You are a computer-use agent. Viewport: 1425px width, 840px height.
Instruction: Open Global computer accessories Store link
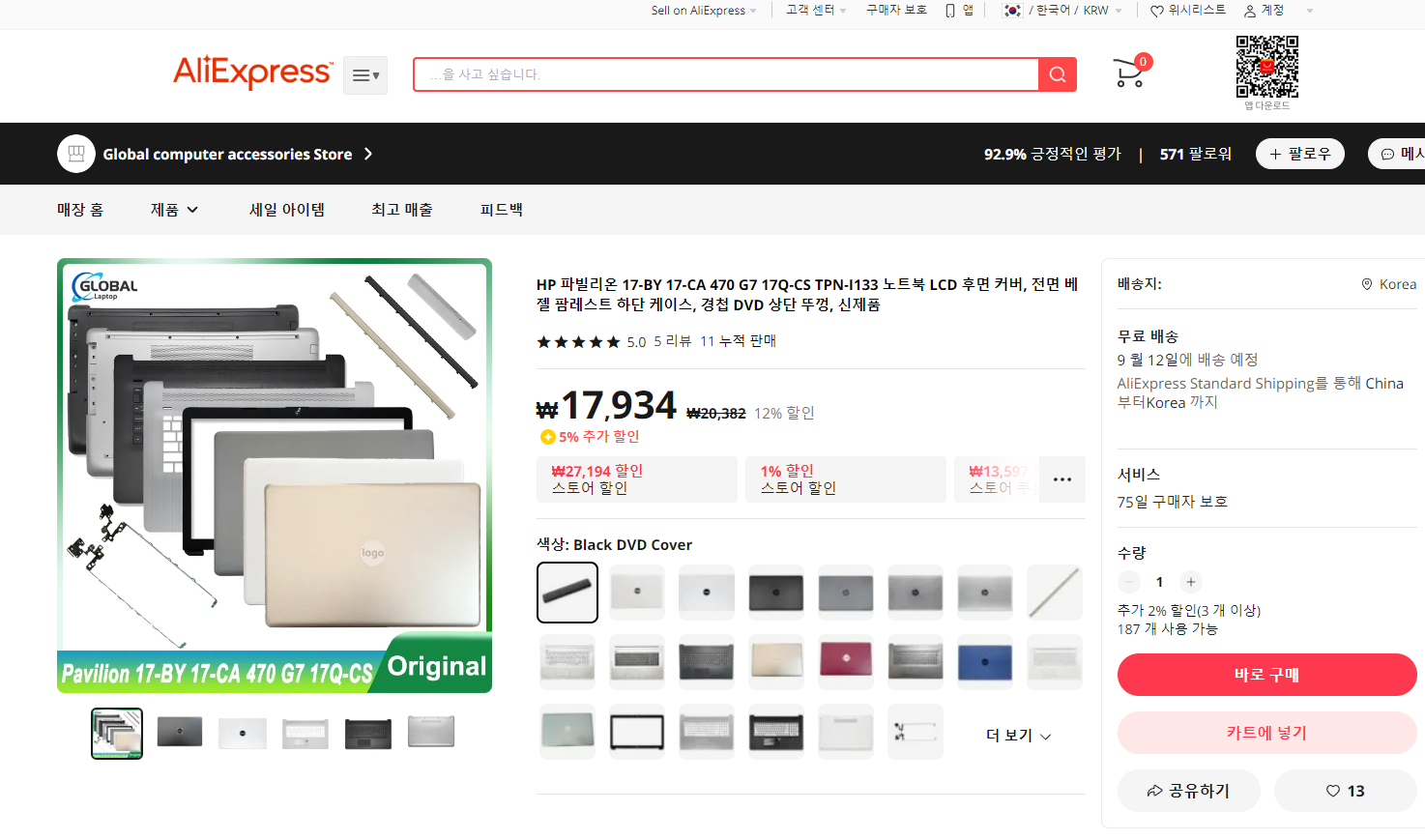pos(227,154)
